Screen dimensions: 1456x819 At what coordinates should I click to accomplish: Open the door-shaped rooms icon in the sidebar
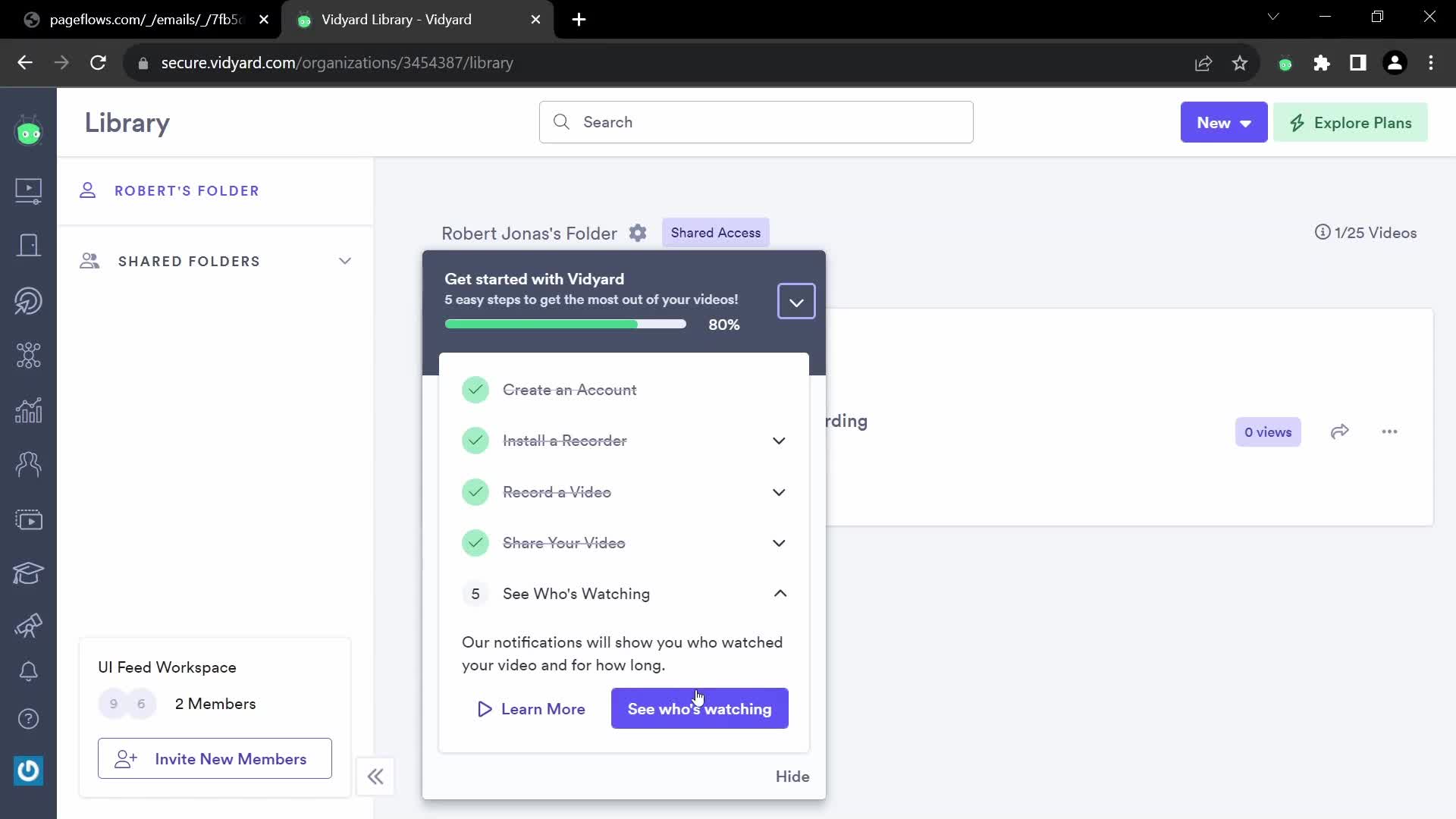click(29, 245)
